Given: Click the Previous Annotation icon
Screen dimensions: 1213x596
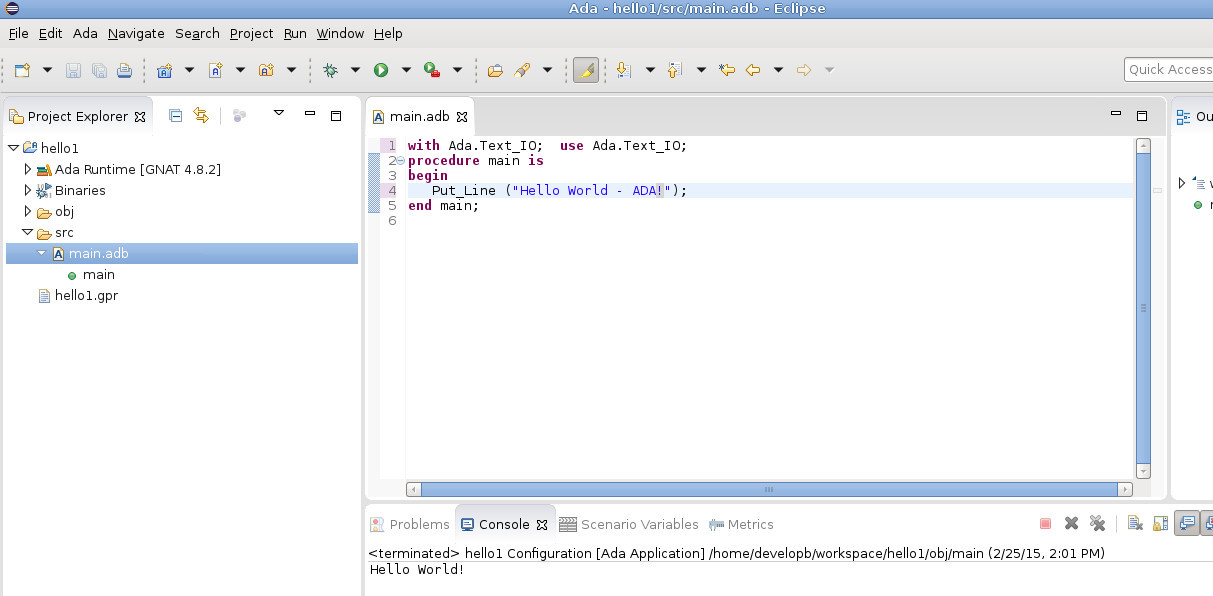Looking at the screenshot, I should [x=675, y=70].
